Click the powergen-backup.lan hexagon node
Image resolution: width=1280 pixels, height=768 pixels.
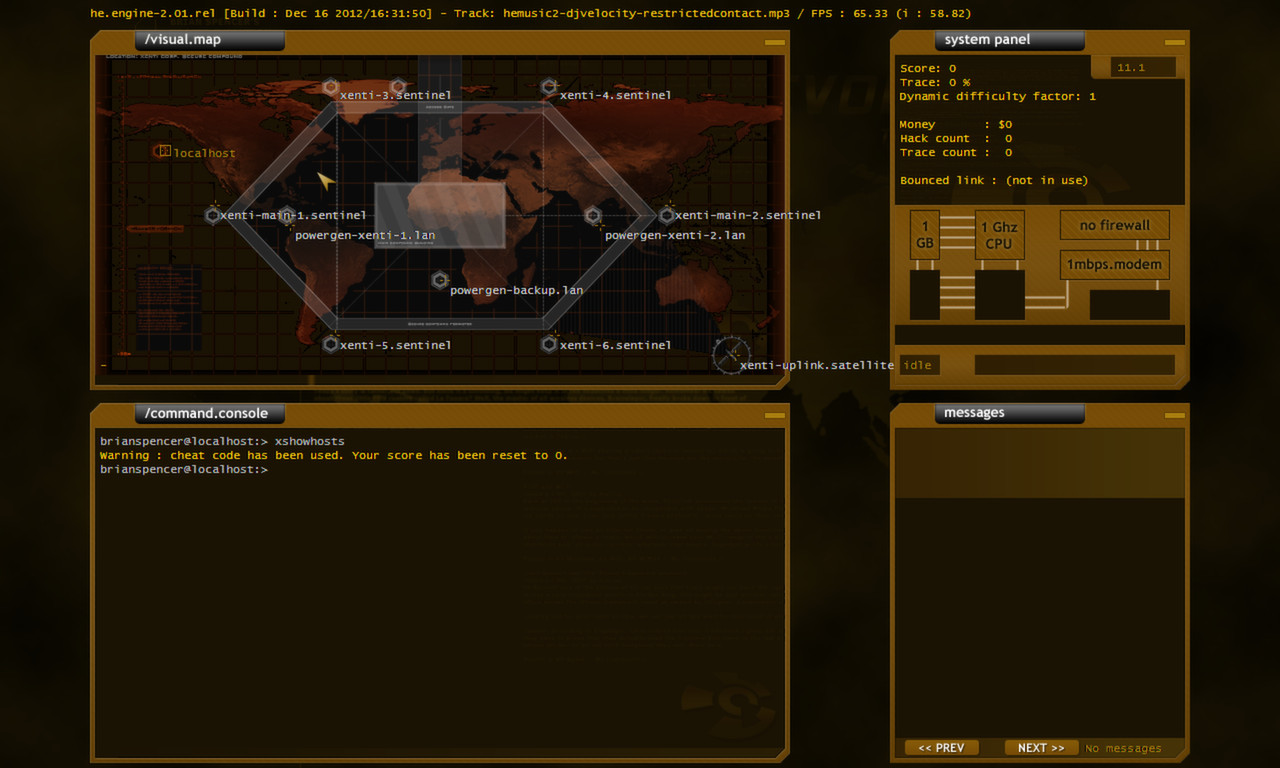pos(440,280)
